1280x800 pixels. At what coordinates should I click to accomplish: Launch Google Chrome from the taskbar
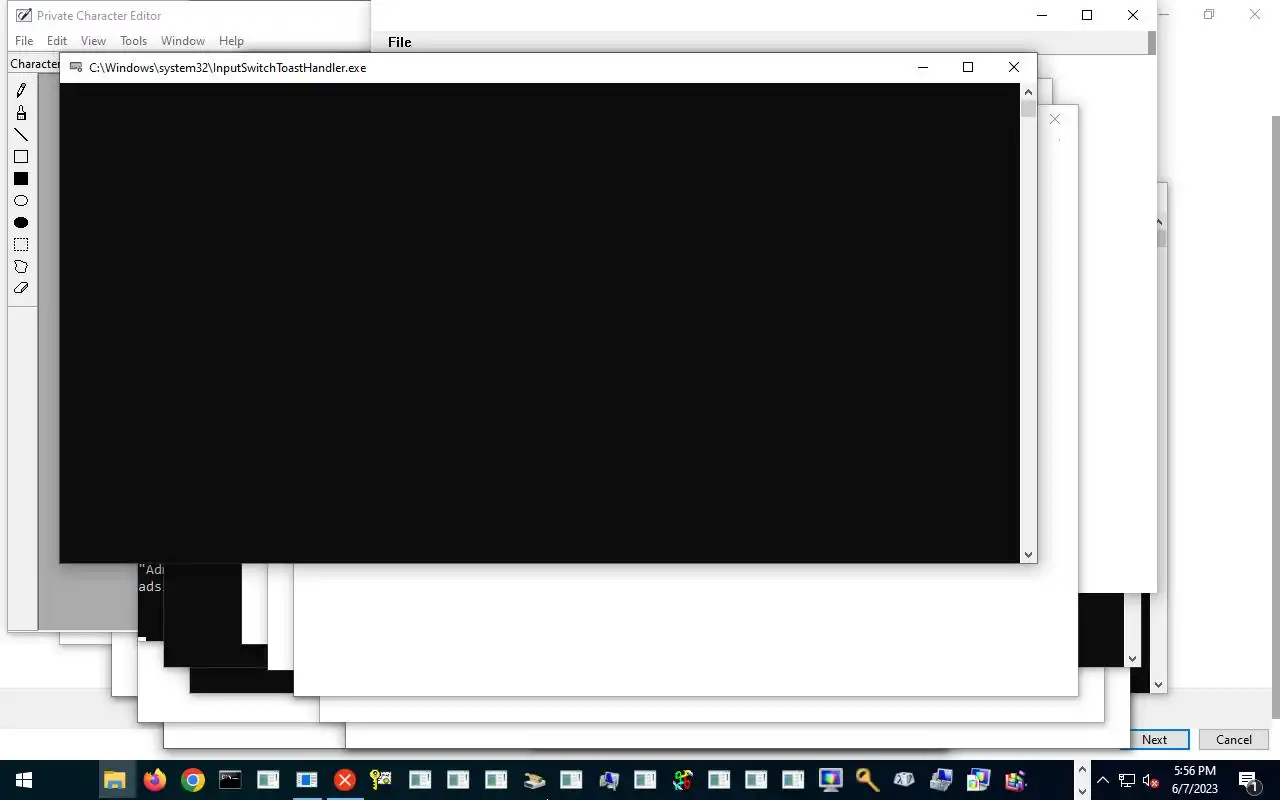coord(192,780)
